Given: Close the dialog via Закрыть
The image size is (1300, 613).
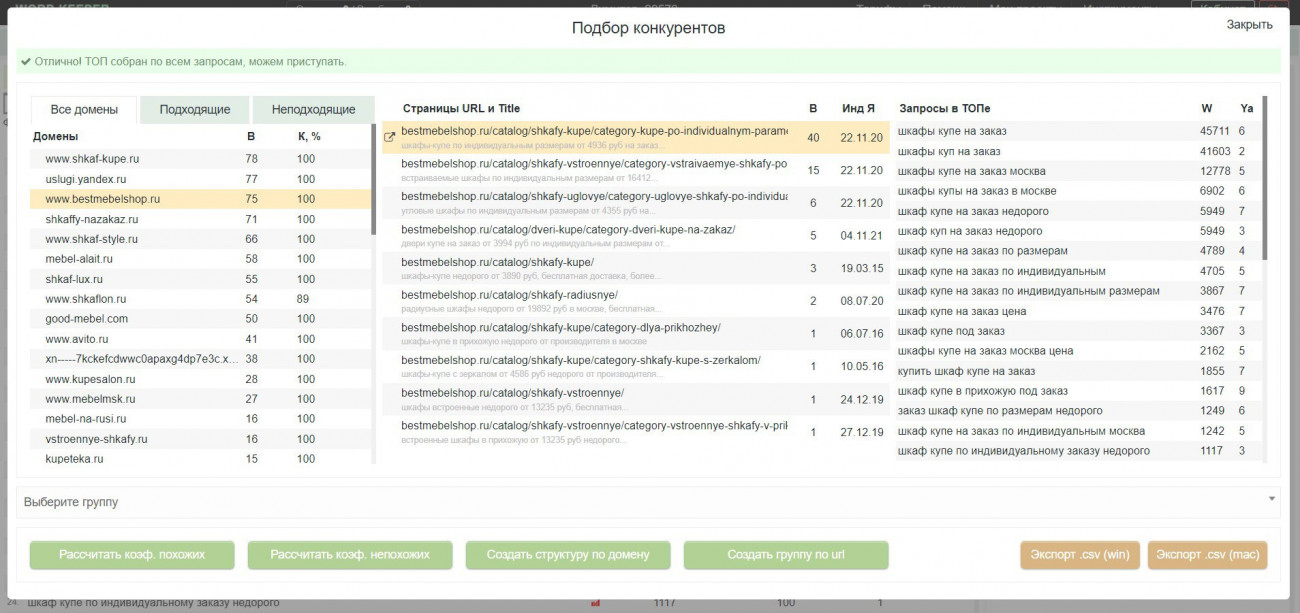Looking at the screenshot, I should [x=1249, y=25].
